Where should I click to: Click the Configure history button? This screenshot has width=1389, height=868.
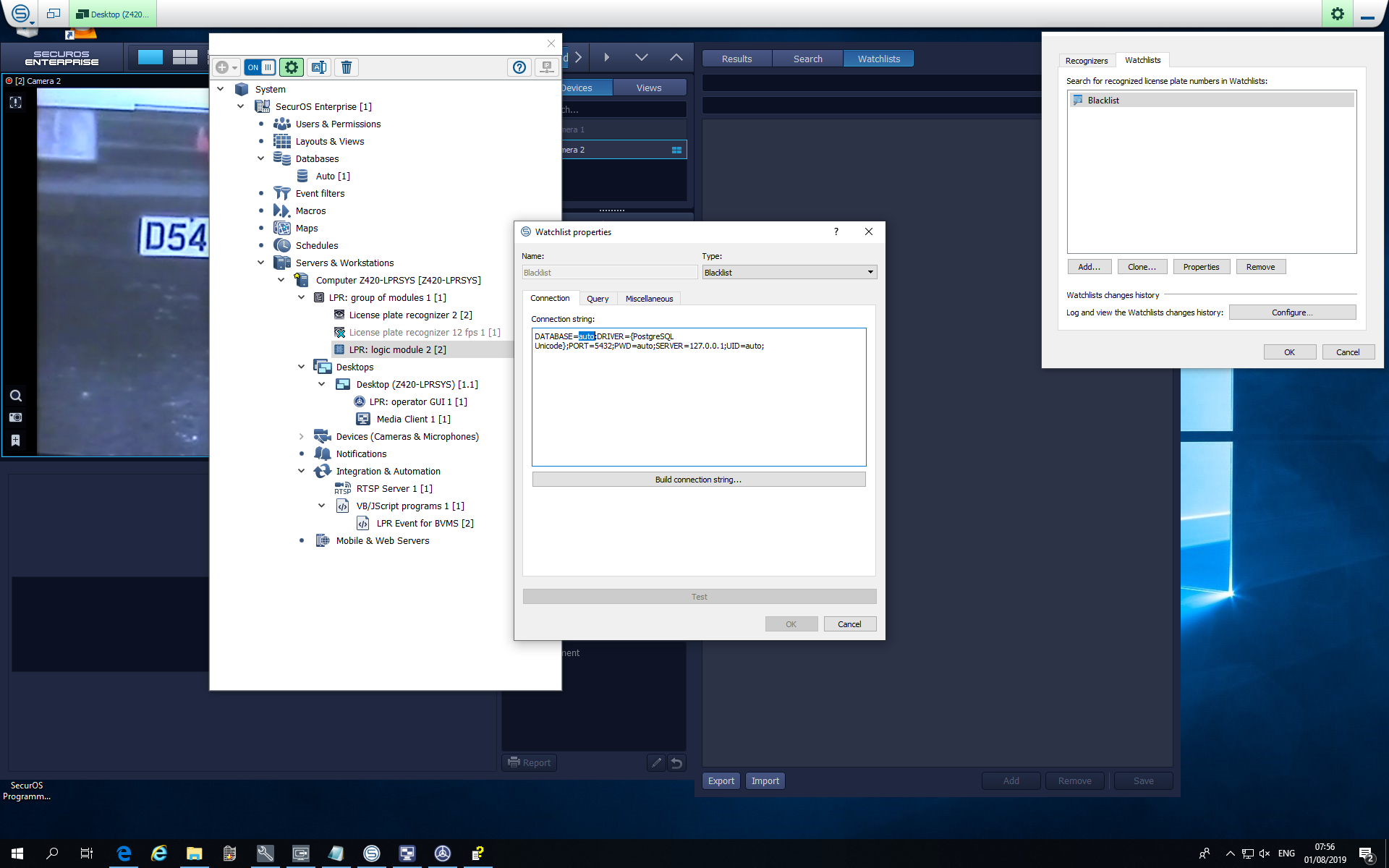click(1291, 312)
